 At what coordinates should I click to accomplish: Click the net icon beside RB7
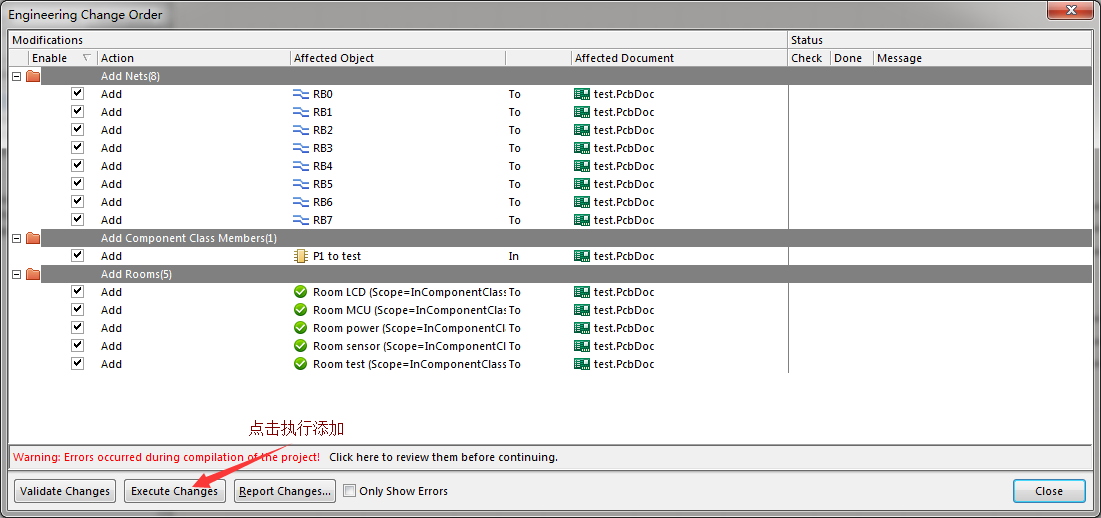[301, 220]
